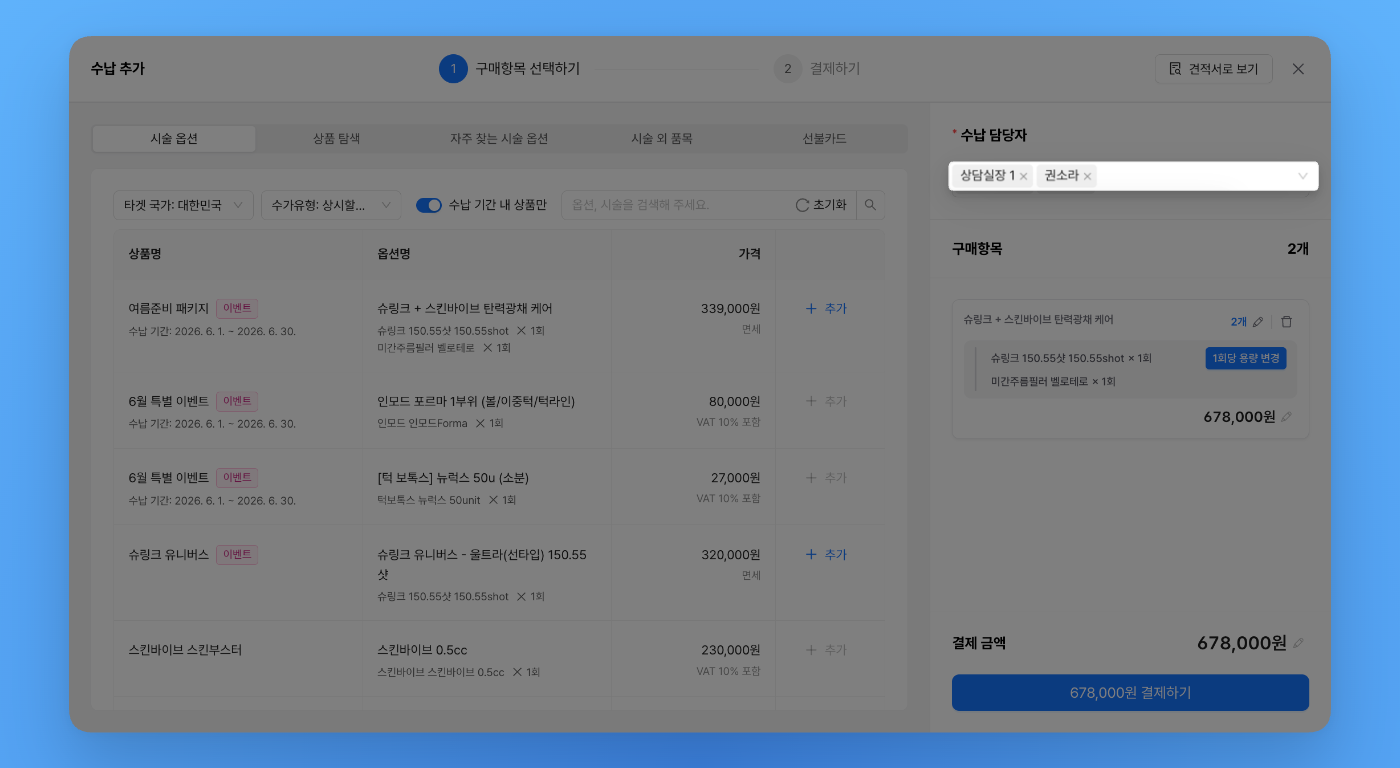This screenshot has height=768, width=1400.
Task: Click 678,000원 결제하기 button
Action: [x=1130, y=693]
